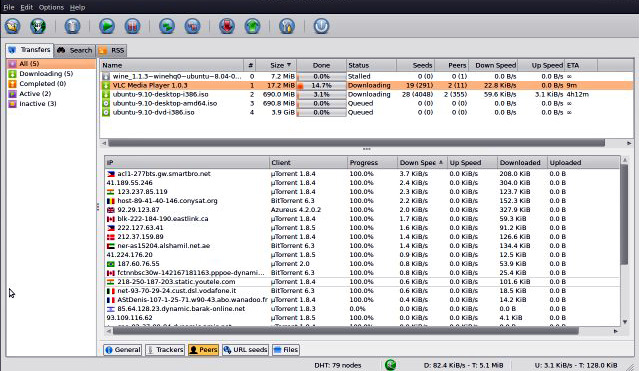Sort torrents by the Seeds column header
Viewport: 639px width, 371px height.
click(x=415, y=65)
